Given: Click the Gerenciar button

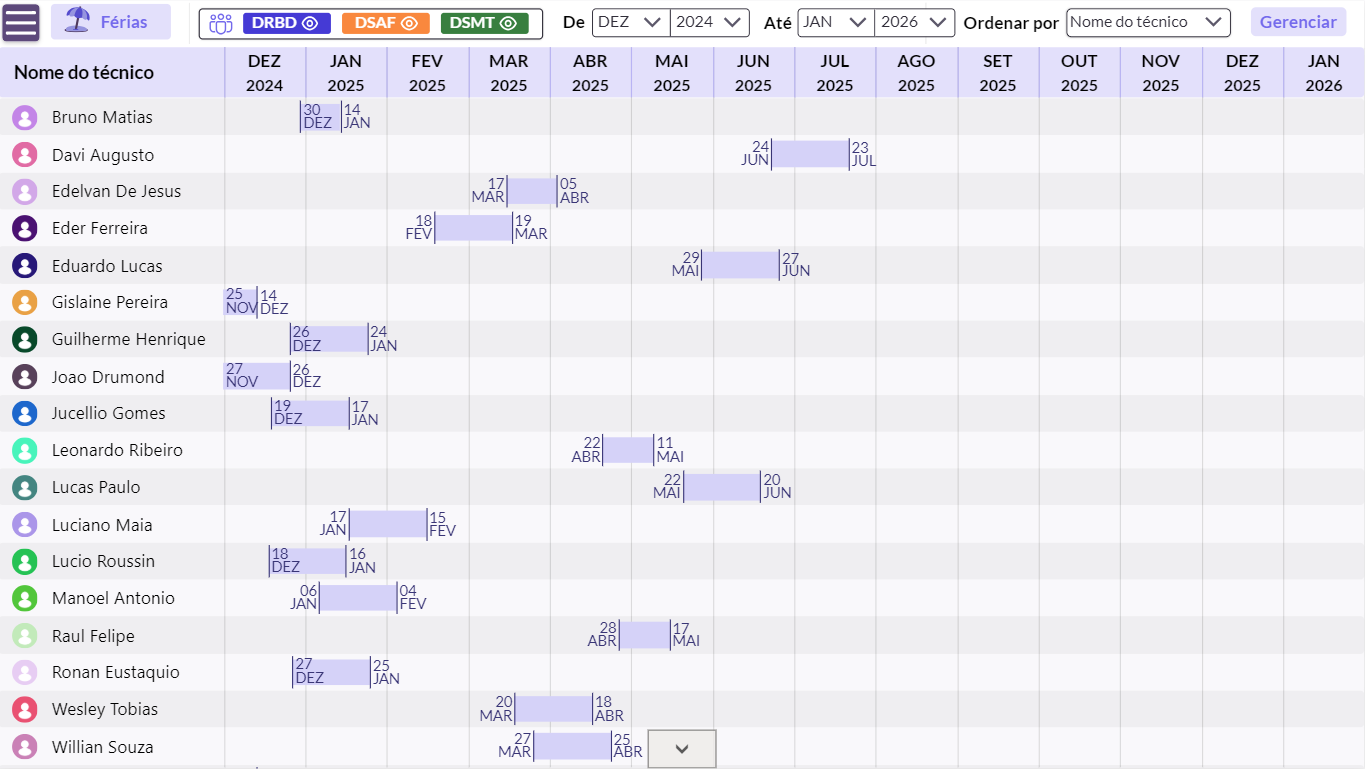Looking at the screenshot, I should point(1298,22).
